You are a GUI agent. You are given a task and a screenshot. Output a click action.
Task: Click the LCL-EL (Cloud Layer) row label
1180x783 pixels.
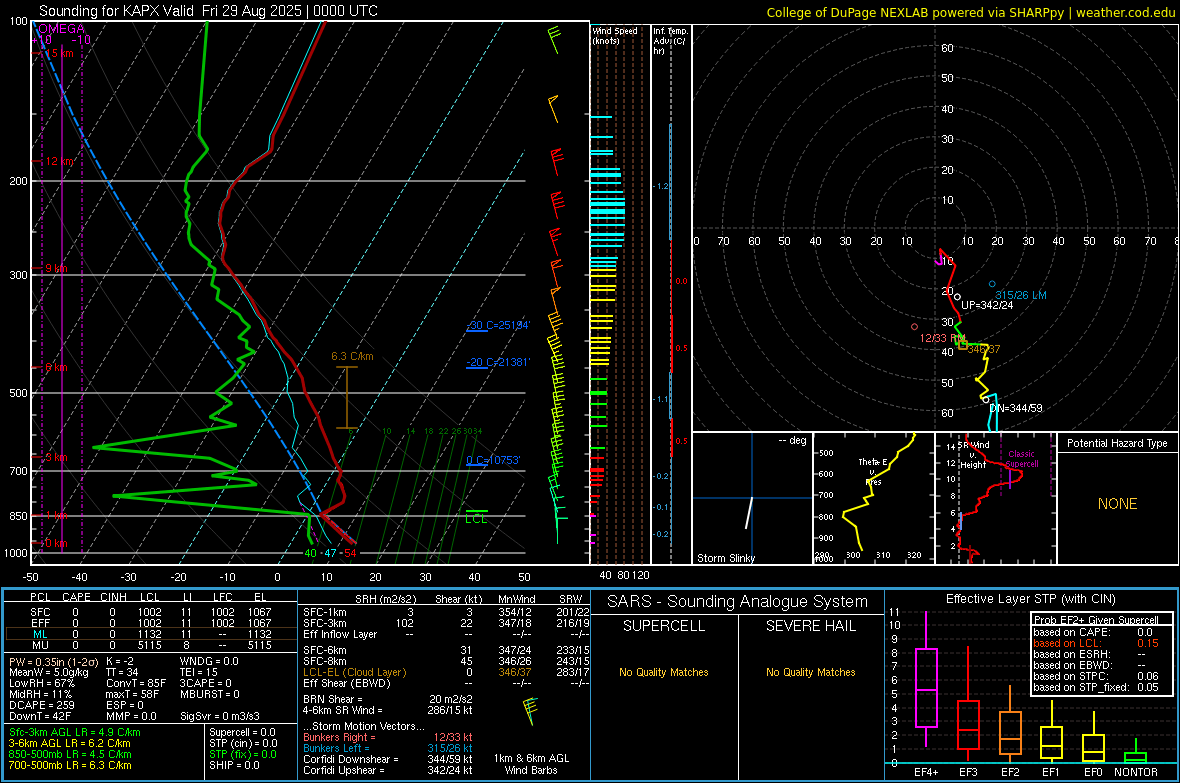(x=354, y=672)
